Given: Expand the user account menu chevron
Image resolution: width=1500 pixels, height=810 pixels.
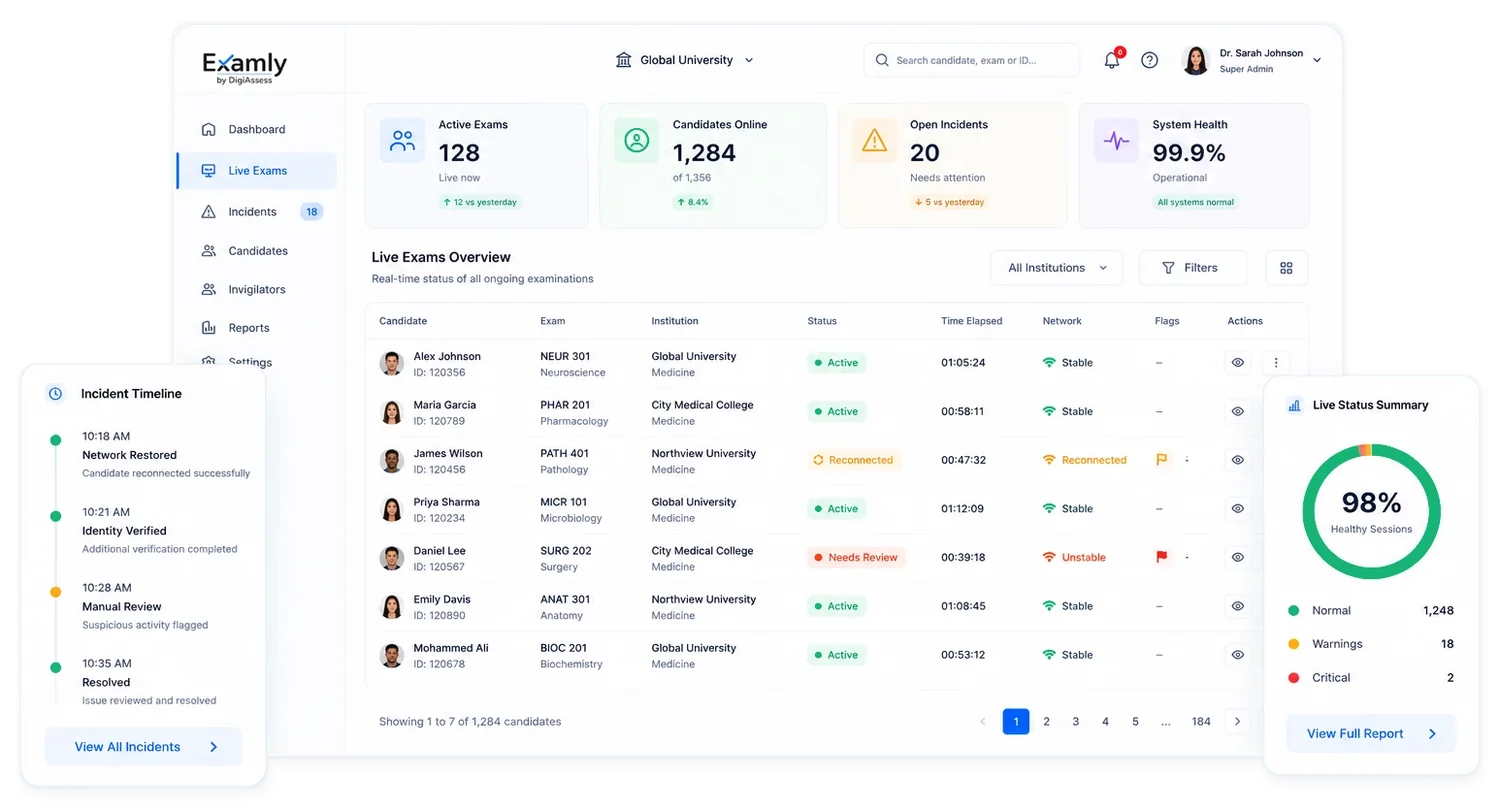Looking at the screenshot, I should [x=1317, y=60].
